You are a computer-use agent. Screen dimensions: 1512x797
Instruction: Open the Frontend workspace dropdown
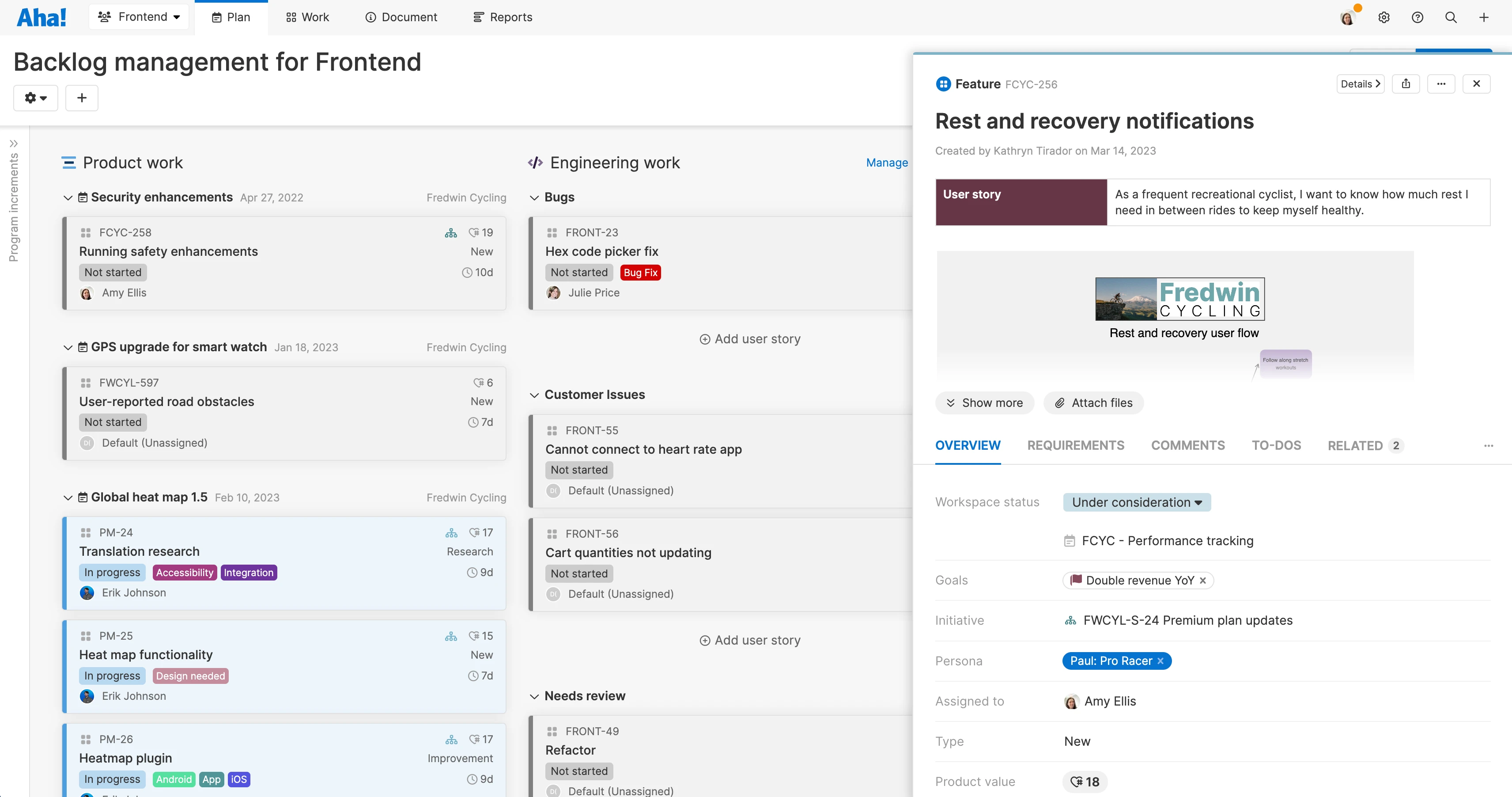click(x=139, y=17)
